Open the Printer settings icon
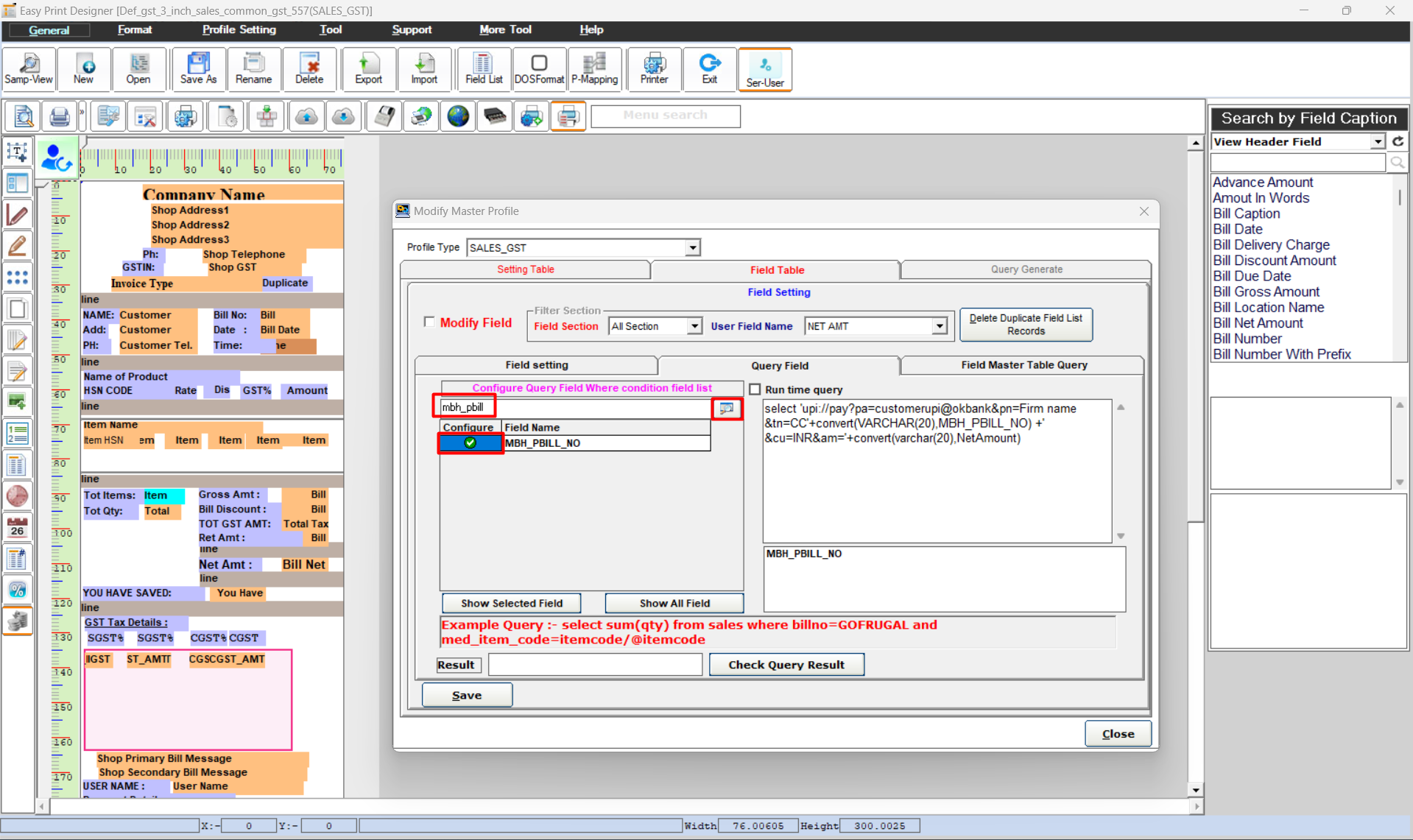This screenshot has width=1413, height=840. [653, 69]
